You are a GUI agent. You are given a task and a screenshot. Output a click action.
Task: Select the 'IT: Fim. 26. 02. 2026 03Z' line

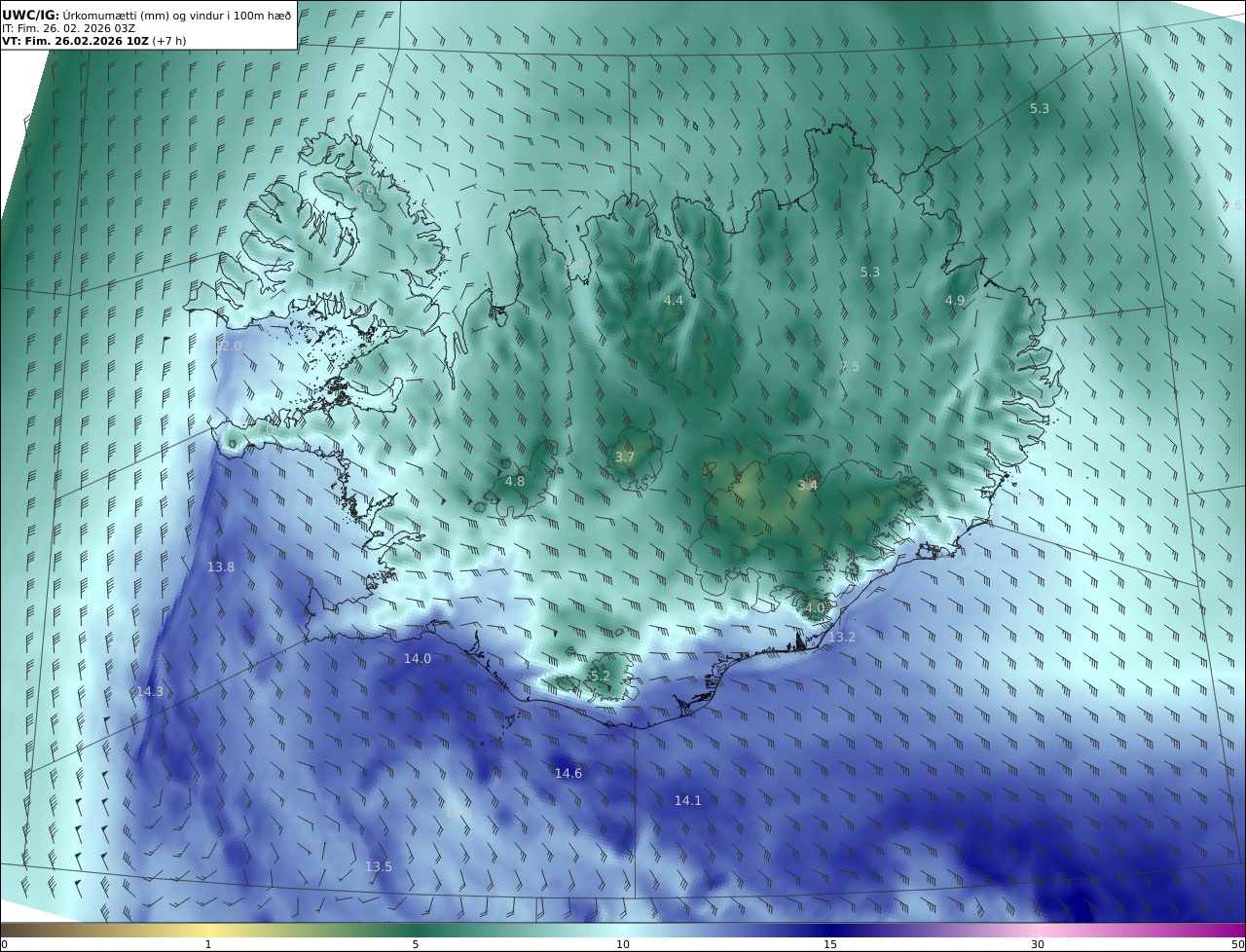pos(69,28)
